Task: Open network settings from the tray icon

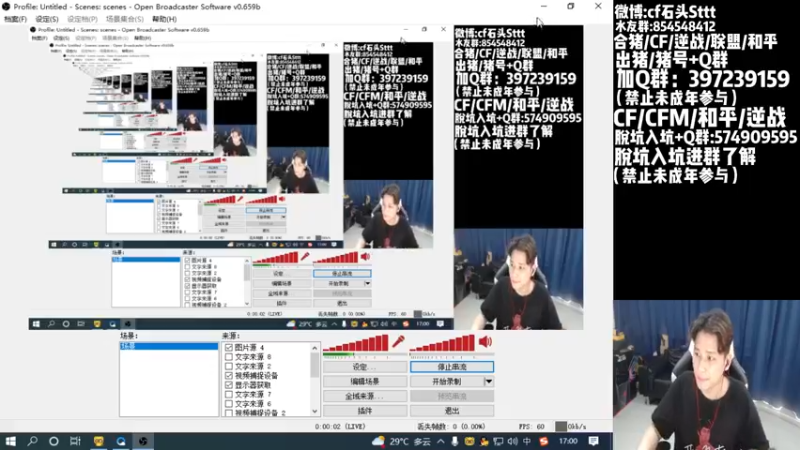Action: point(498,441)
